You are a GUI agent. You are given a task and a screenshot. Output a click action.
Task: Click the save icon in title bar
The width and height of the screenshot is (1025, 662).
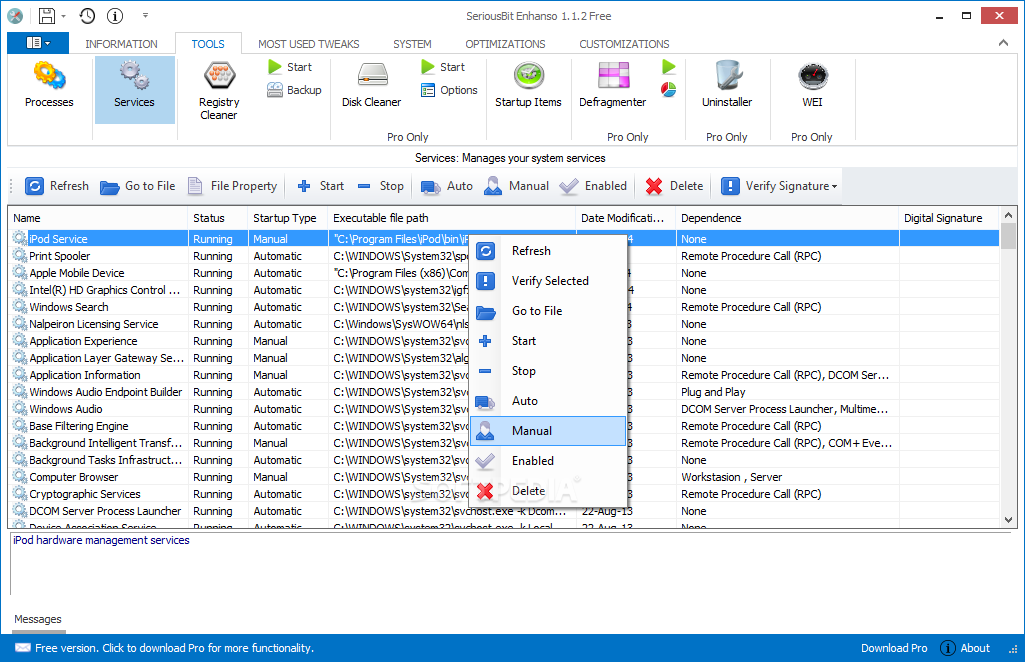pyautogui.click(x=47, y=16)
